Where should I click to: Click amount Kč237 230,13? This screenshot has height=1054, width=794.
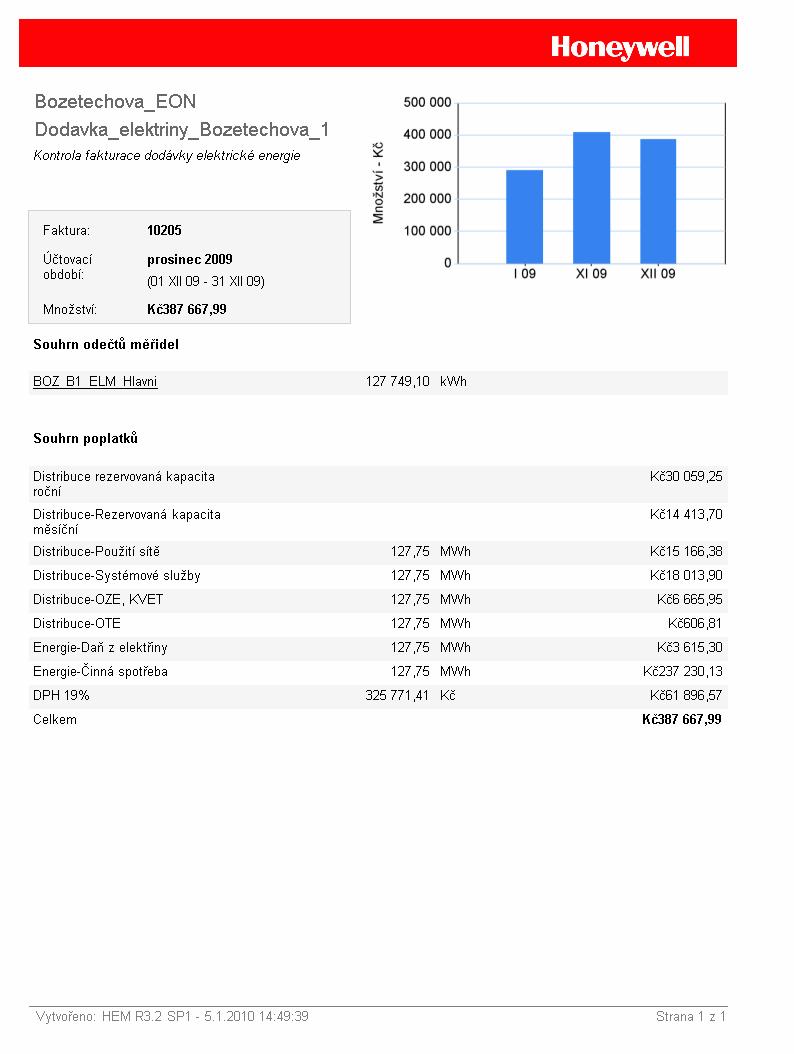[682, 672]
